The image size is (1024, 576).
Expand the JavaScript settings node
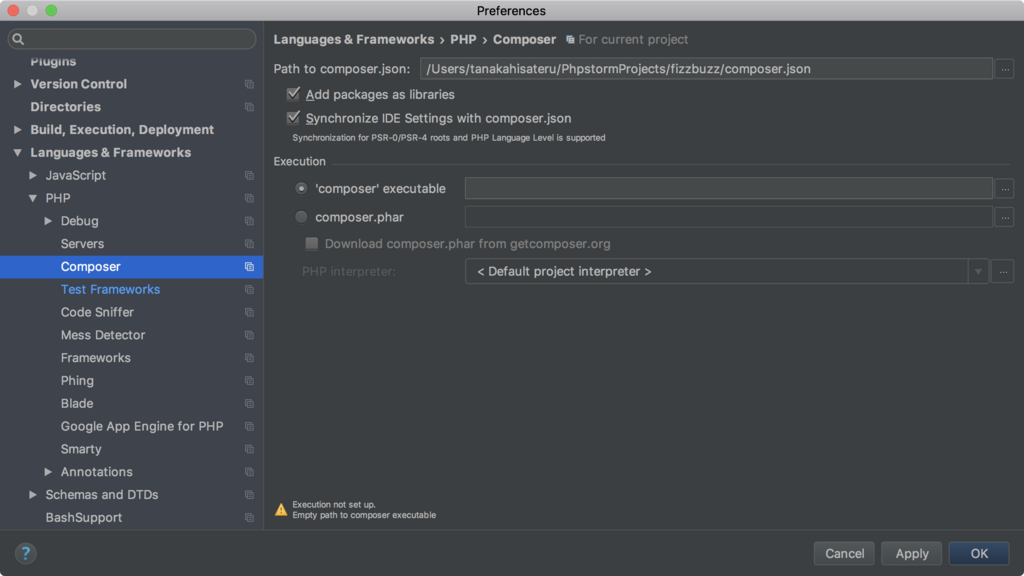click(x=33, y=176)
